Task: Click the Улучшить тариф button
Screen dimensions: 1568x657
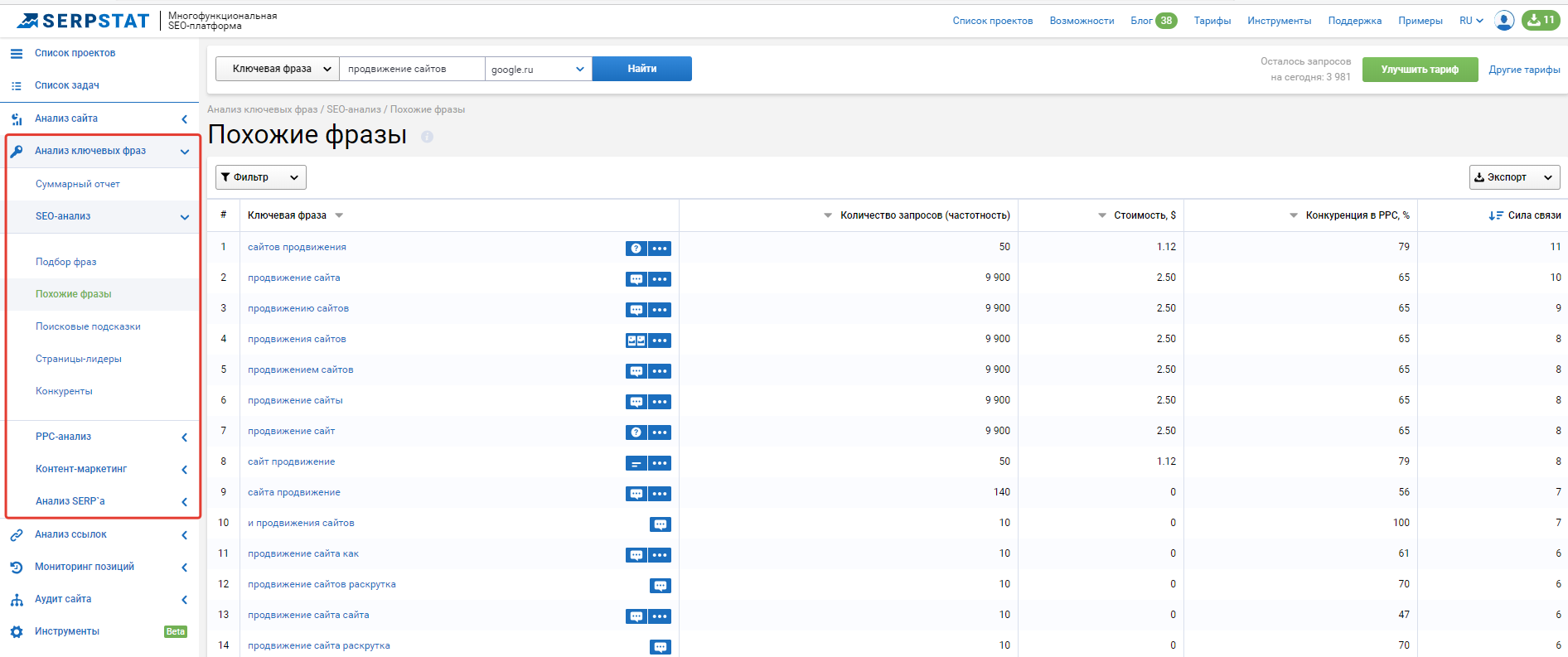Action: (1420, 70)
